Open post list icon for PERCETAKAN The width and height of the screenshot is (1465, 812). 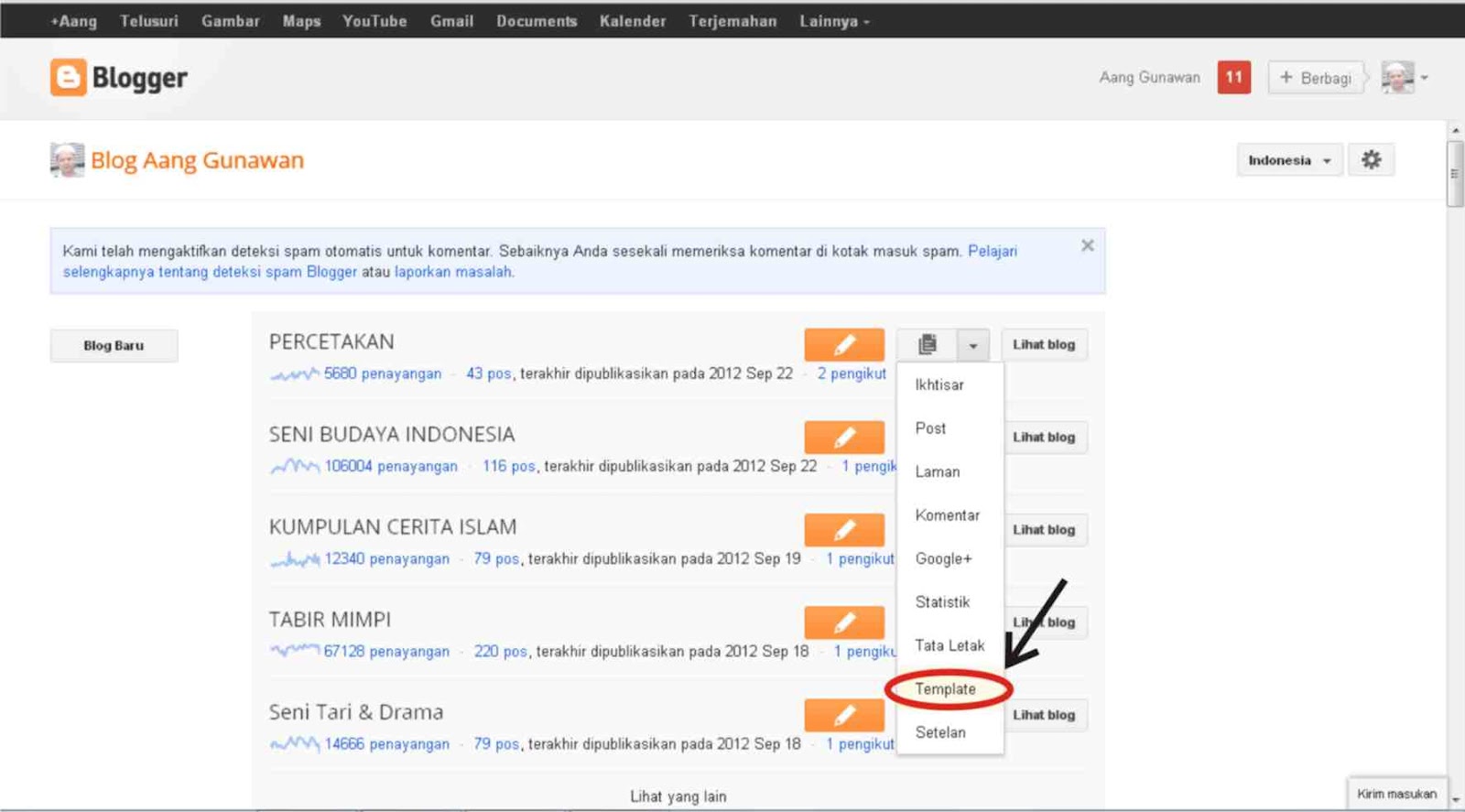927,345
